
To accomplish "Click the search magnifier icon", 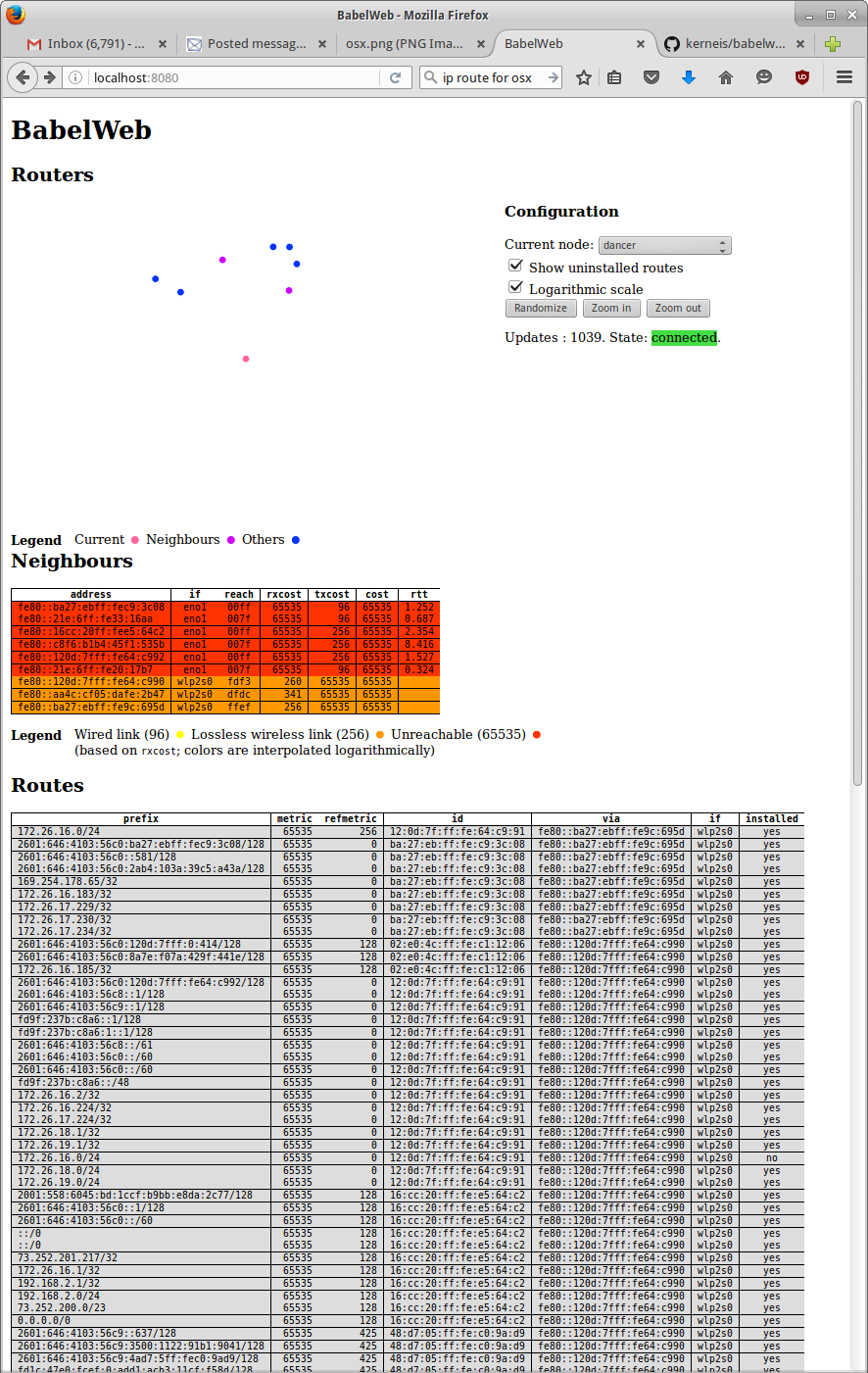I will (430, 77).
